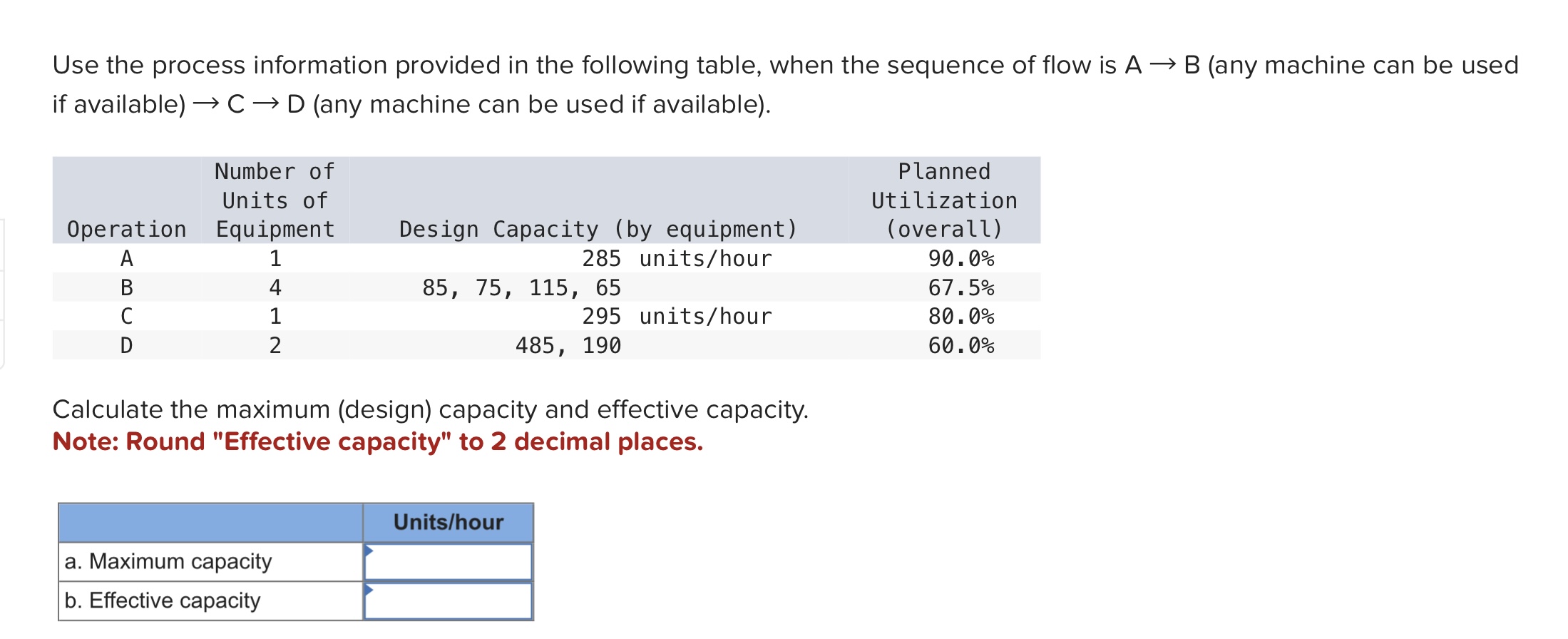Click the blue triangle marker beside Effective capacity field
Viewport: 1568px width, 639px height.
click(368, 589)
